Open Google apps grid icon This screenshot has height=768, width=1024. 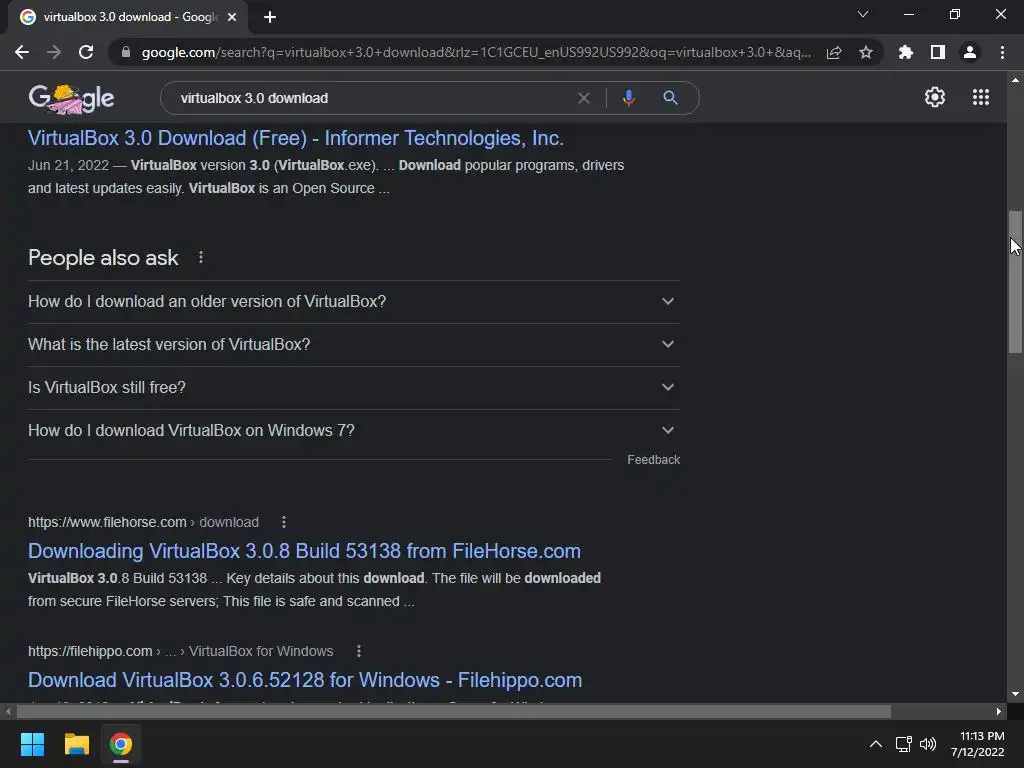tap(981, 97)
